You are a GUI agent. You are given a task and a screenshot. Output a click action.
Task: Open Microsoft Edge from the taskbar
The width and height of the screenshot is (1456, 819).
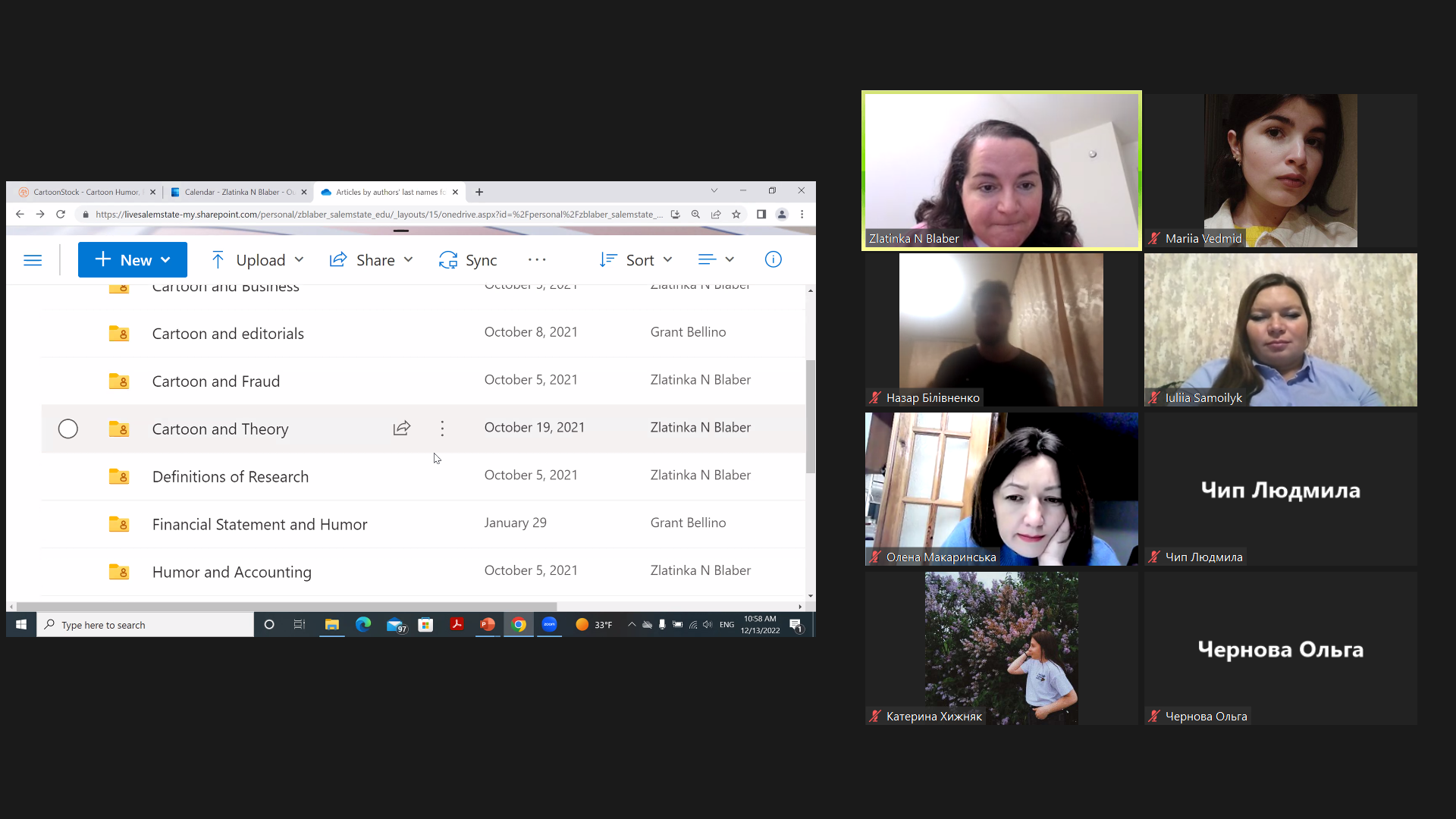(x=363, y=625)
